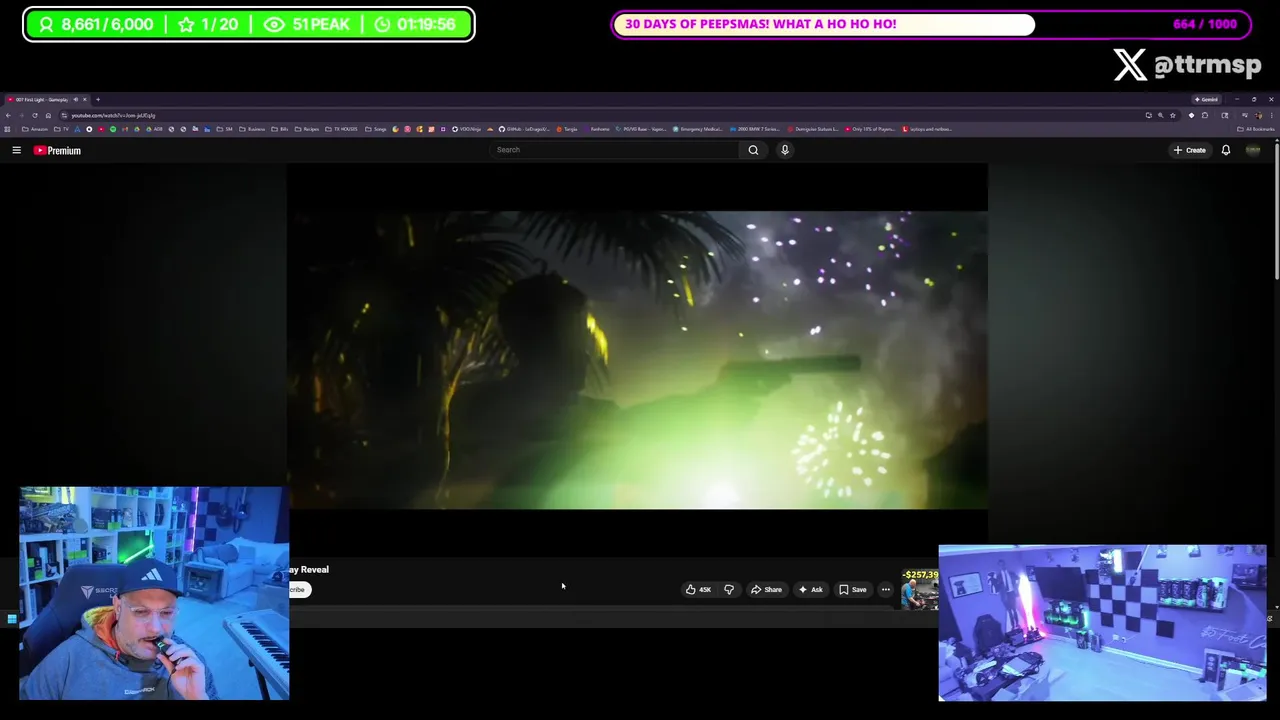1280x720 pixels.
Task: Open browser home page icon
Action: tap(48, 115)
